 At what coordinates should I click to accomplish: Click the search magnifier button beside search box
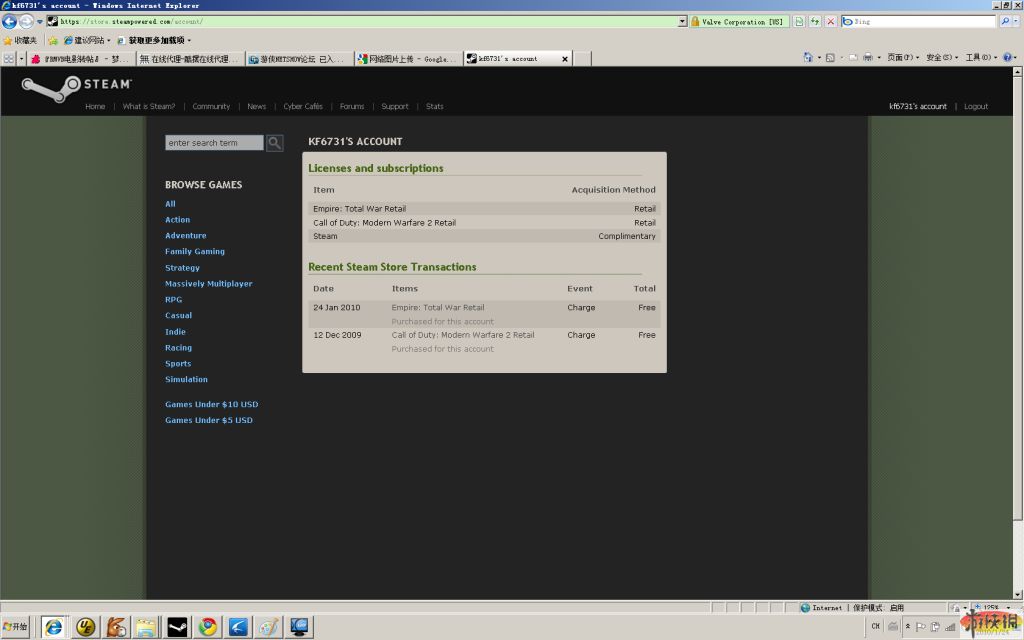[x=274, y=143]
